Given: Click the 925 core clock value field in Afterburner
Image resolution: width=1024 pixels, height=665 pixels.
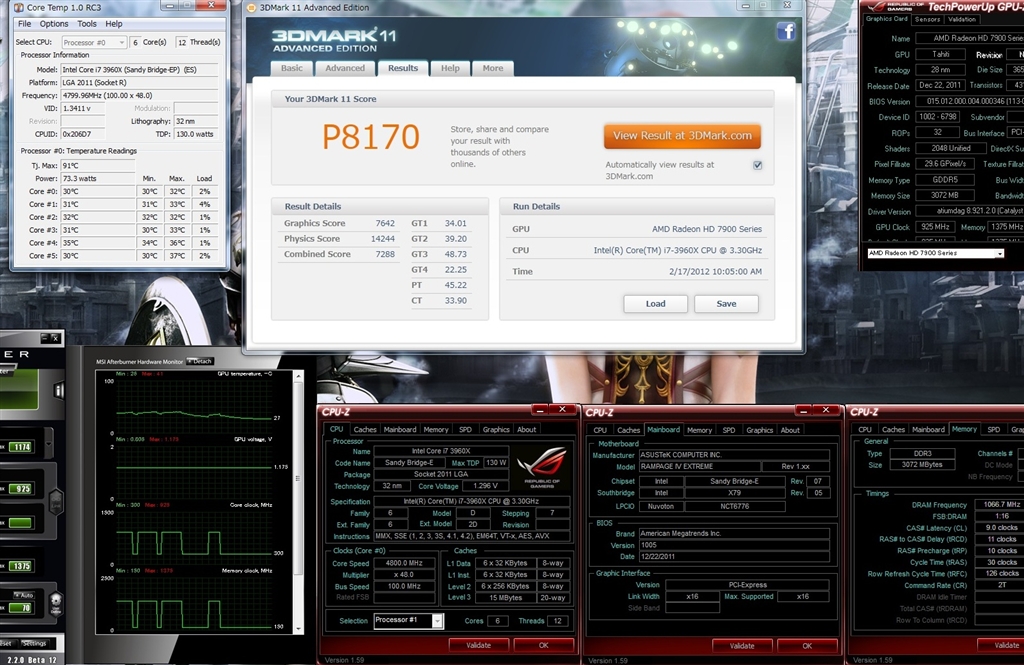Looking at the screenshot, I should pyautogui.click(x=22, y=489).
